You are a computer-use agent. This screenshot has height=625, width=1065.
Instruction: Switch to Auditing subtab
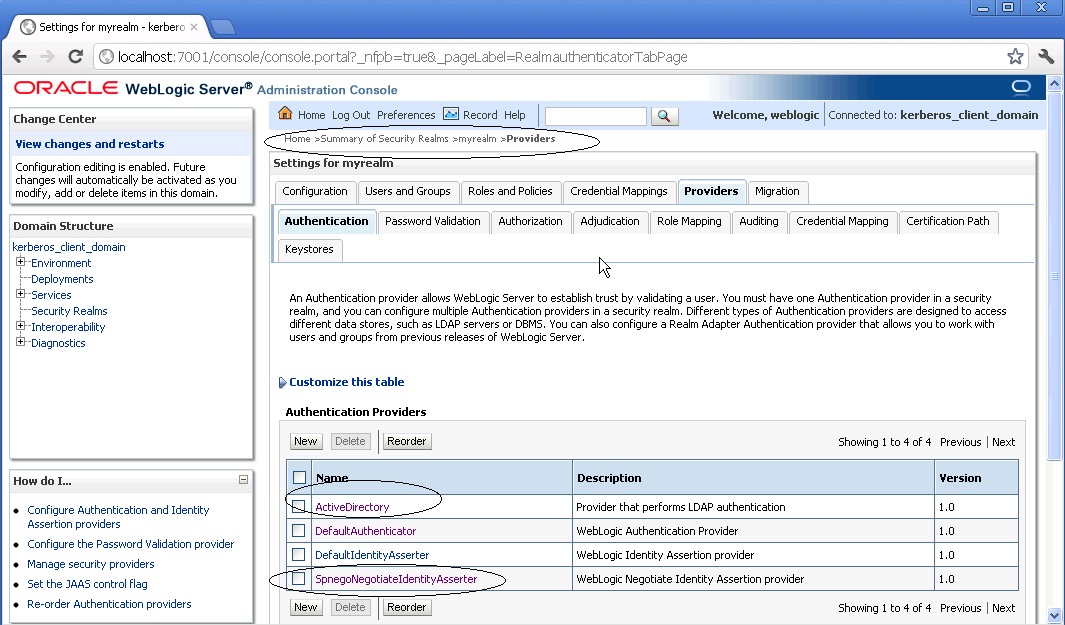[759, 221]
